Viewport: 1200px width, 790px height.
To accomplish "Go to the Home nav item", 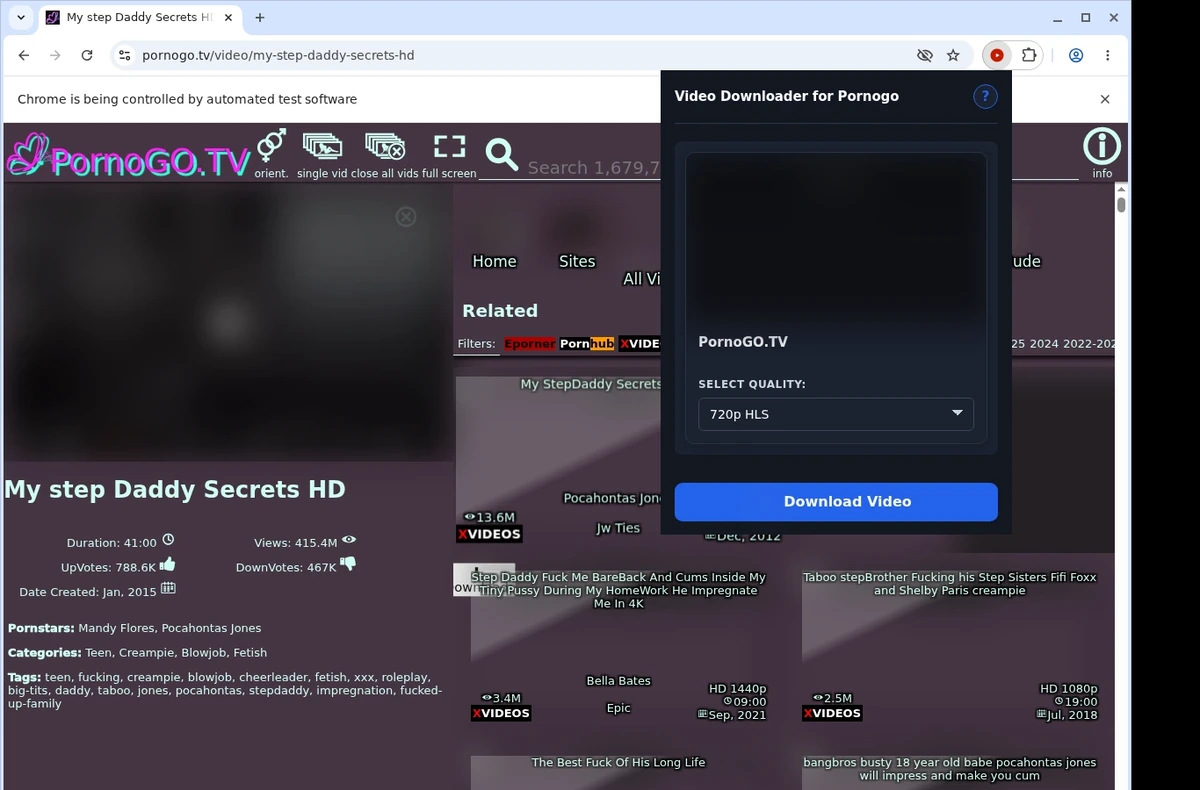I will coord(494,261).
